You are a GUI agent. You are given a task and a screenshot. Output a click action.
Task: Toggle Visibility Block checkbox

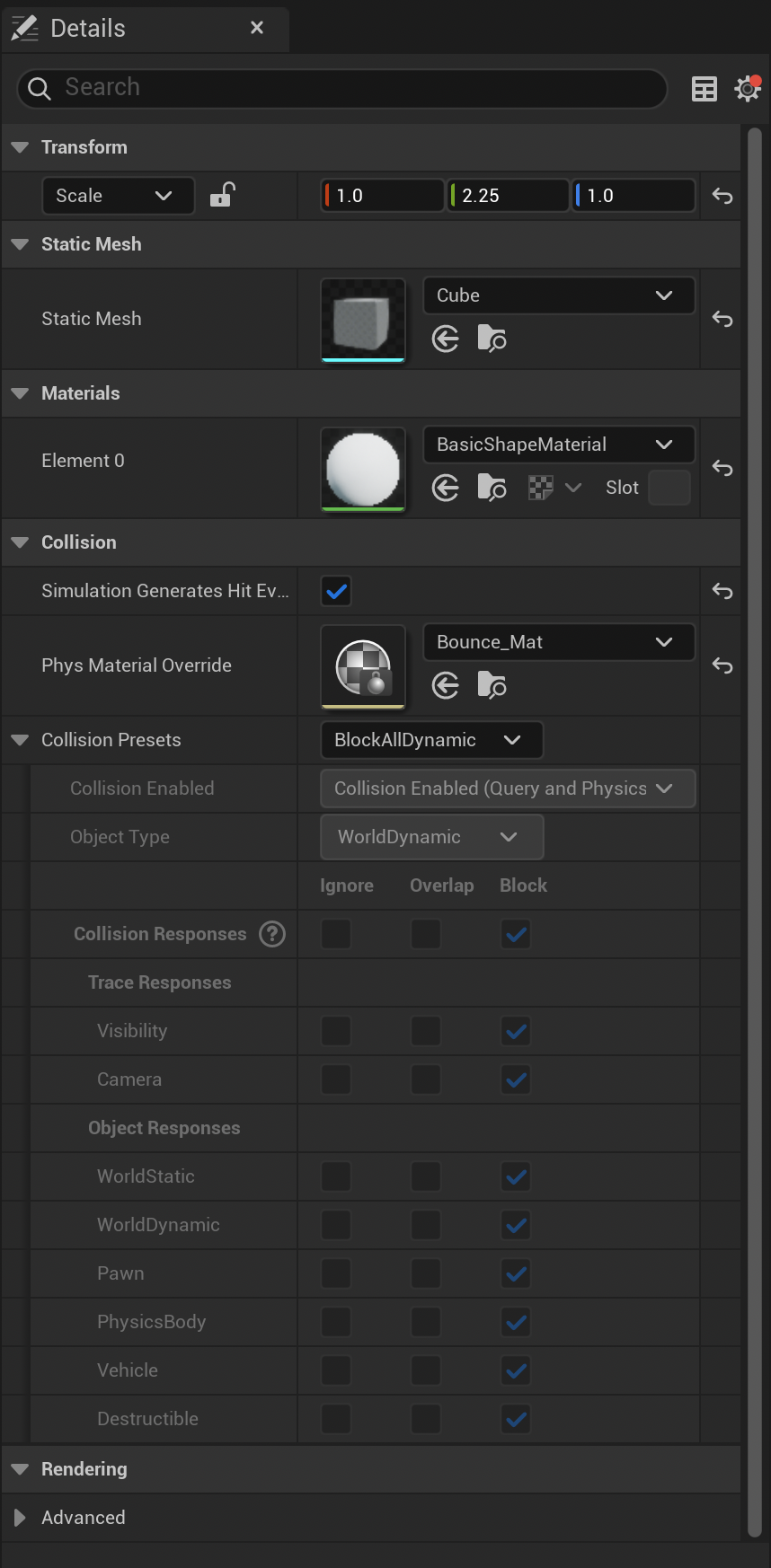pyautogui.click(x=516, y=1031)
